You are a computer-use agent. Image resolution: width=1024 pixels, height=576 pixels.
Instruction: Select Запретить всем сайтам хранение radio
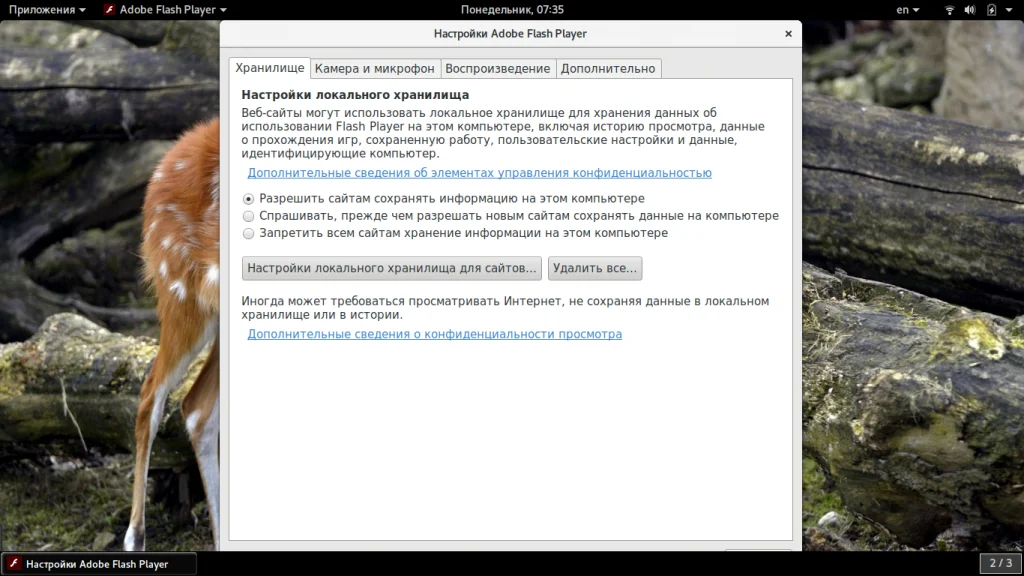(x=248, y=233)
